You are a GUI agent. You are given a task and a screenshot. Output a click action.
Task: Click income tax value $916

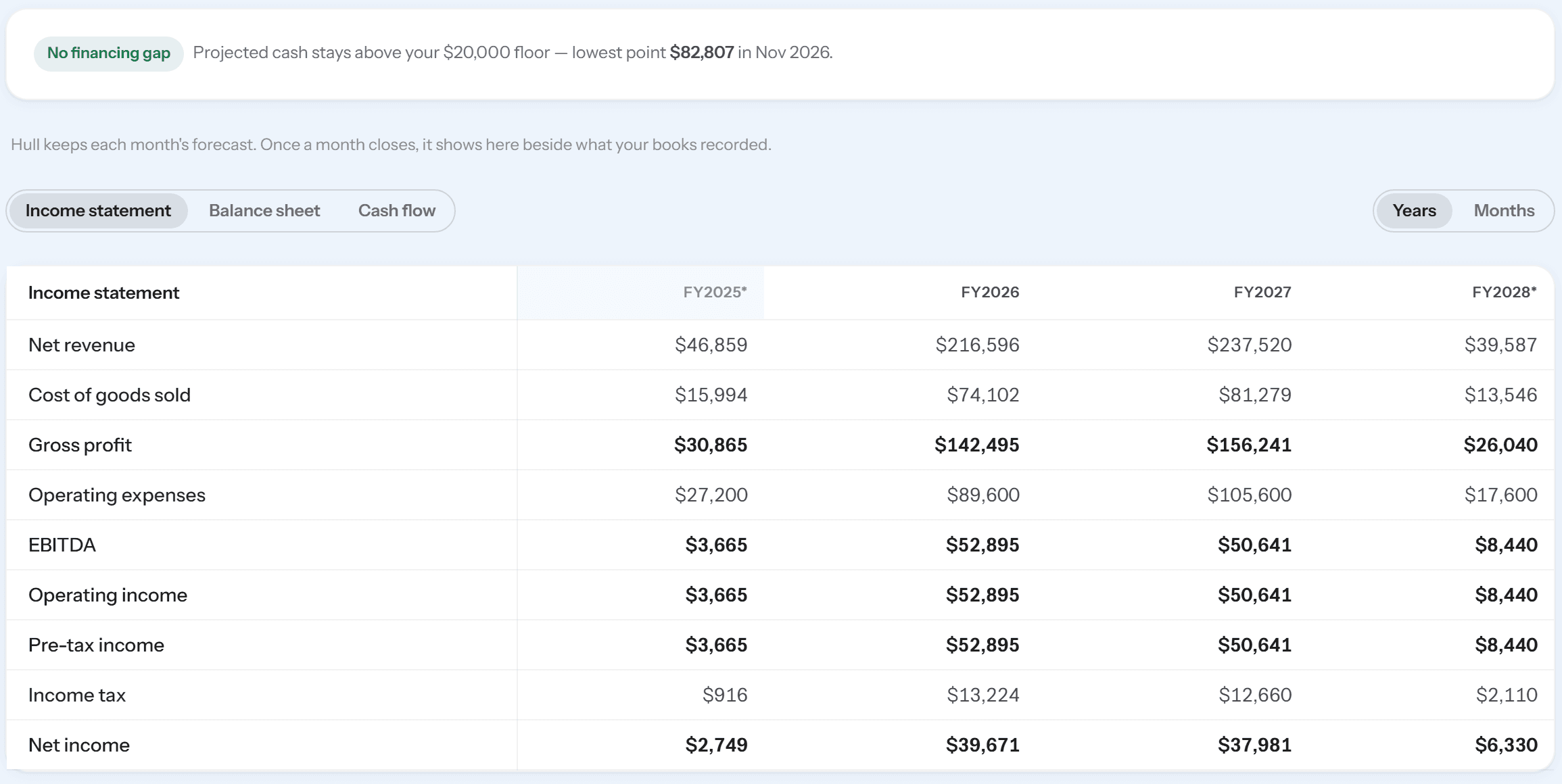pos(725,695)
